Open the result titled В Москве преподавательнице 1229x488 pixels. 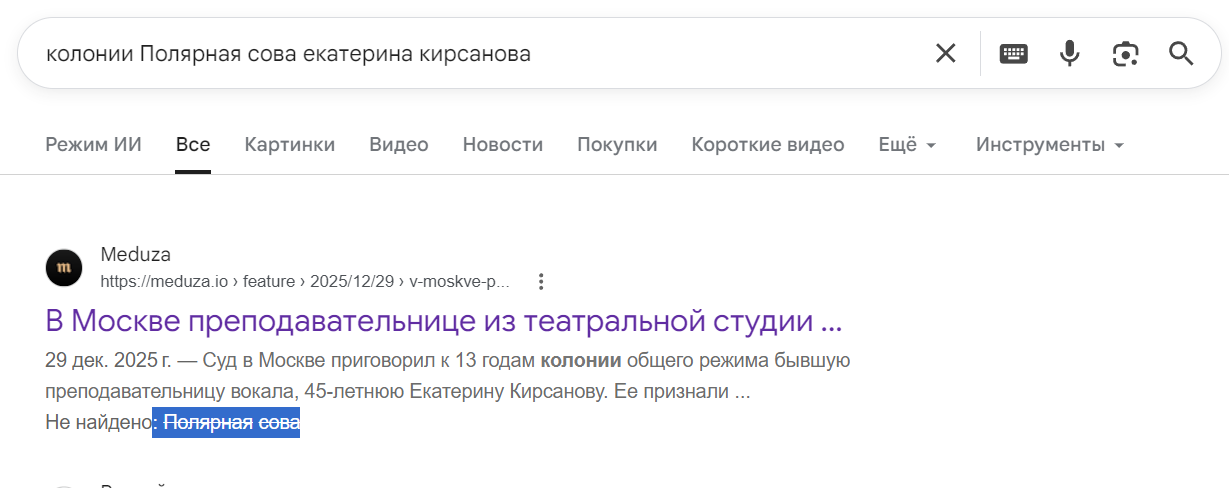444,322
